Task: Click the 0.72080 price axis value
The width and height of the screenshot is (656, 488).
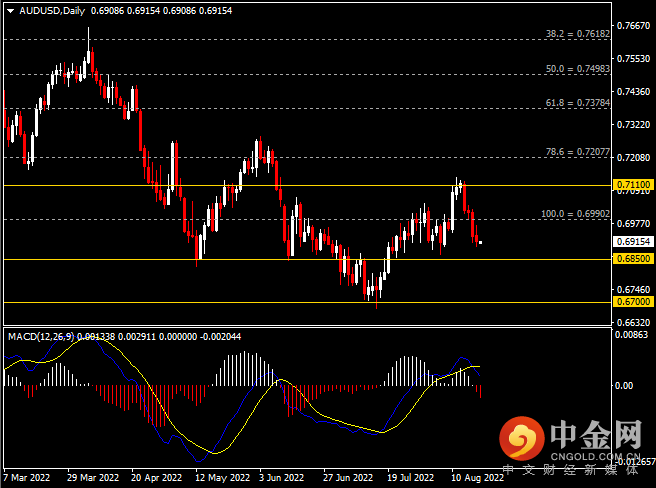Action: point(633,157)
